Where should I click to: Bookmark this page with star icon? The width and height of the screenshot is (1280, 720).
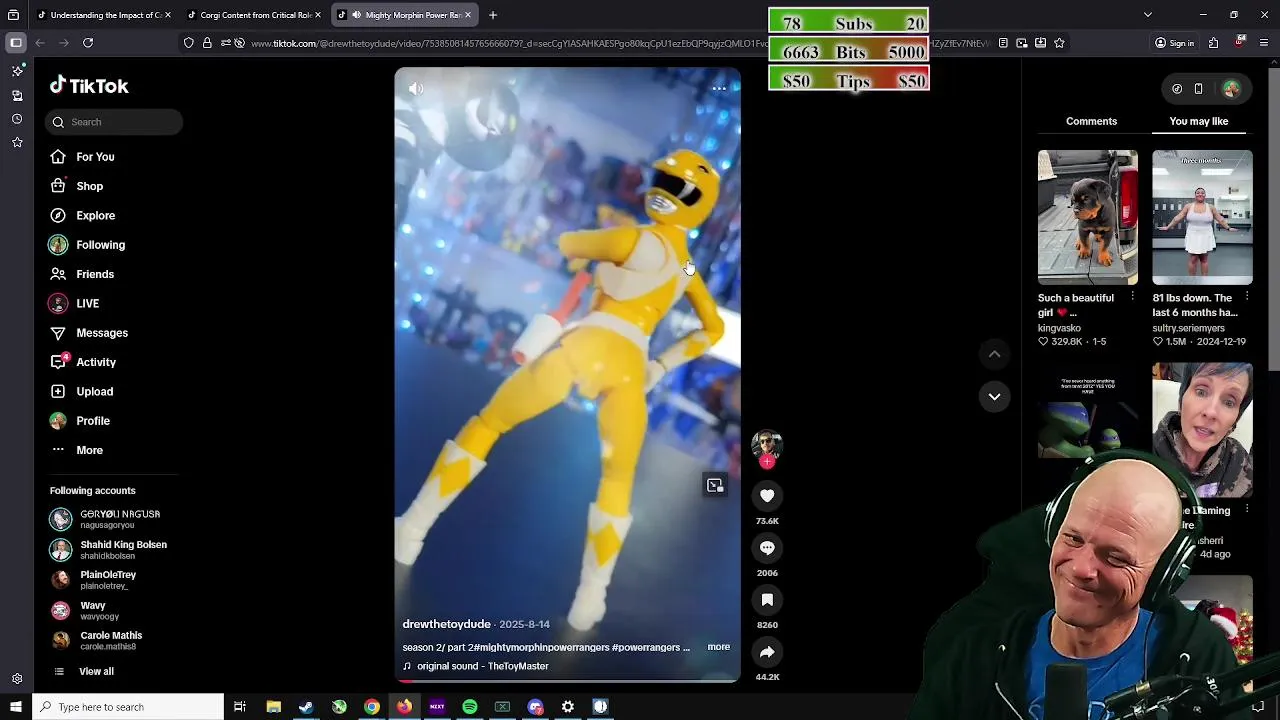point(1059,43)
